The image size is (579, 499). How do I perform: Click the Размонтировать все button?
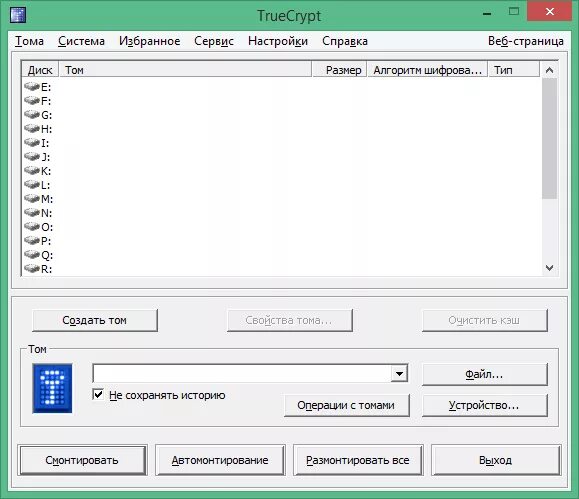point(358,460)
